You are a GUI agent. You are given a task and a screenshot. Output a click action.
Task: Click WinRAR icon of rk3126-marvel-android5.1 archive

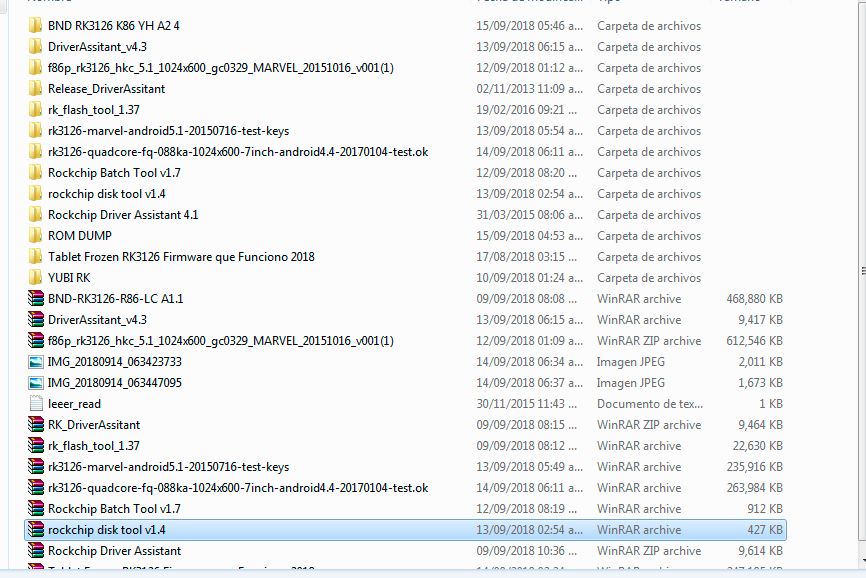(36, 466)
